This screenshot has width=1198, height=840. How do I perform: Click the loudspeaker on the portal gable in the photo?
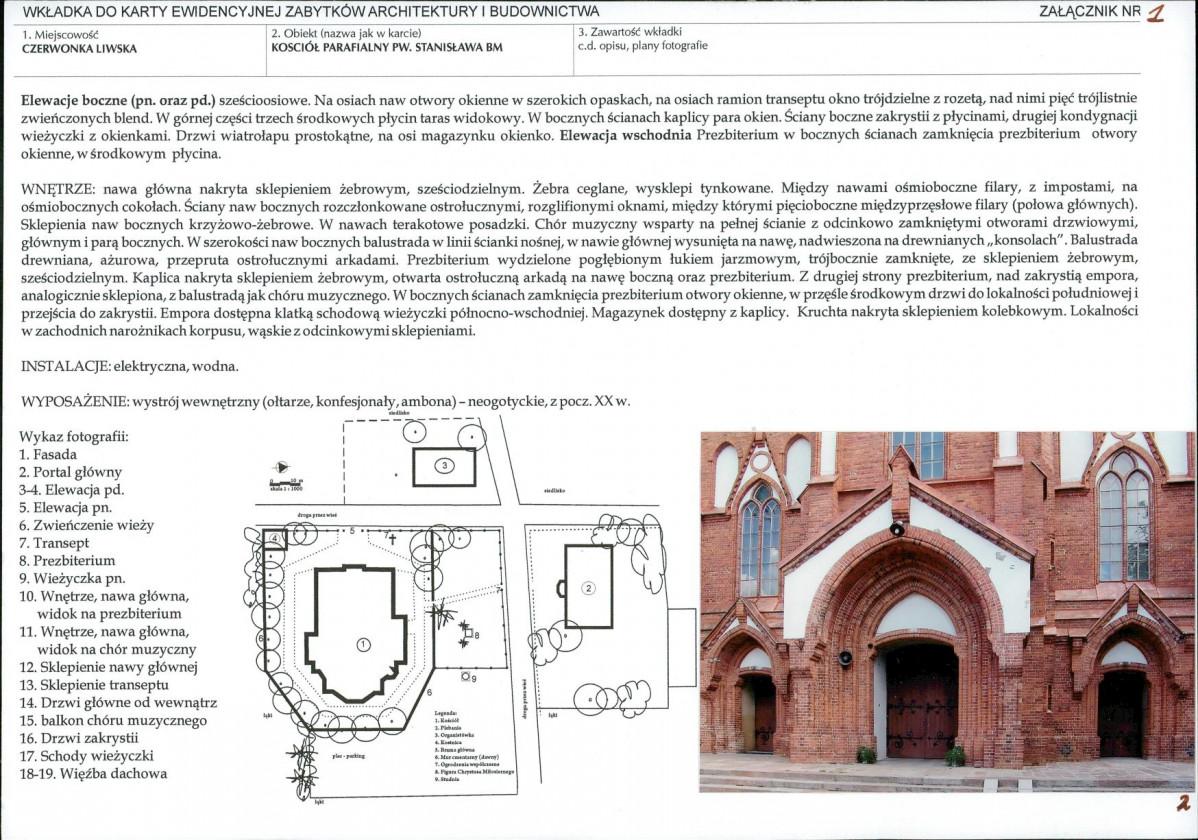[x=896, y=528]
